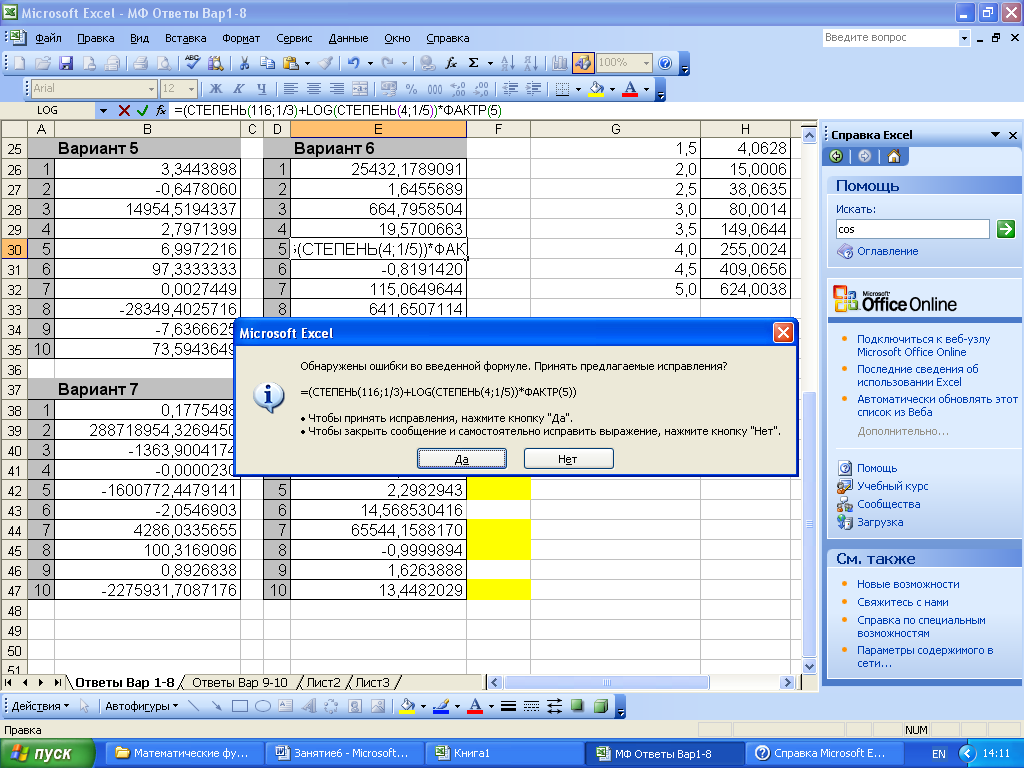Open the Справка Excel pane menu arrow
This screenshot has height=768, width=1024.
tap(995, 135)
